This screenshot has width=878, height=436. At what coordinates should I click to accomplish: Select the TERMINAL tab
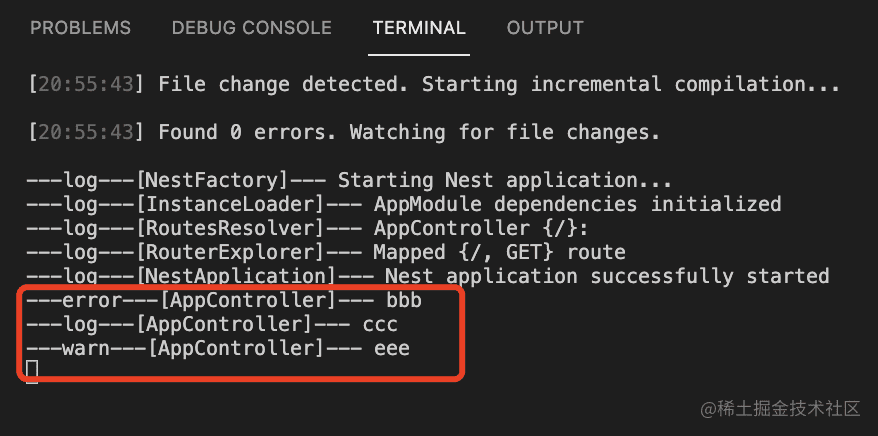click(419, 28)
